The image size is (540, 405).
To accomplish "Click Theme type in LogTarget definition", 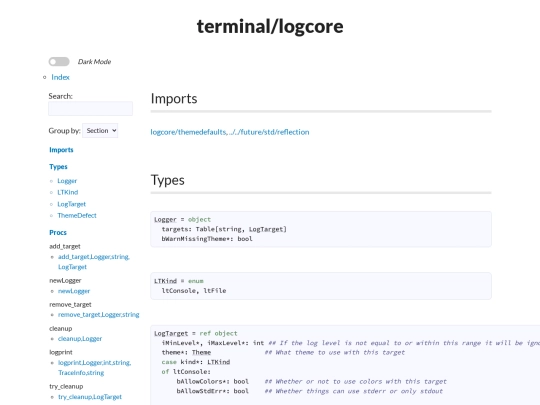I will [x=201, y=352].
